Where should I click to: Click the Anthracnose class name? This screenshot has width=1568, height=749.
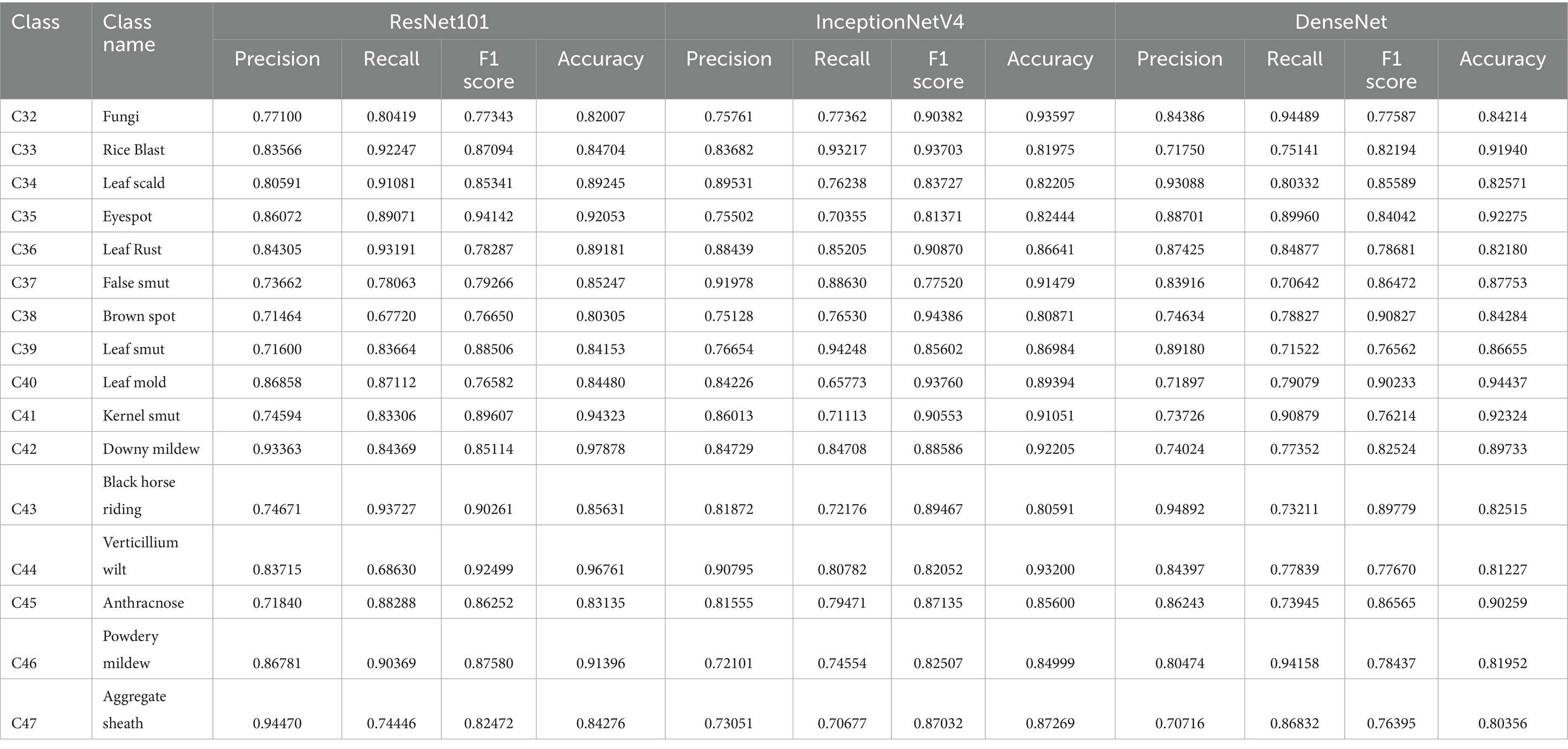[x=143, y=603]
